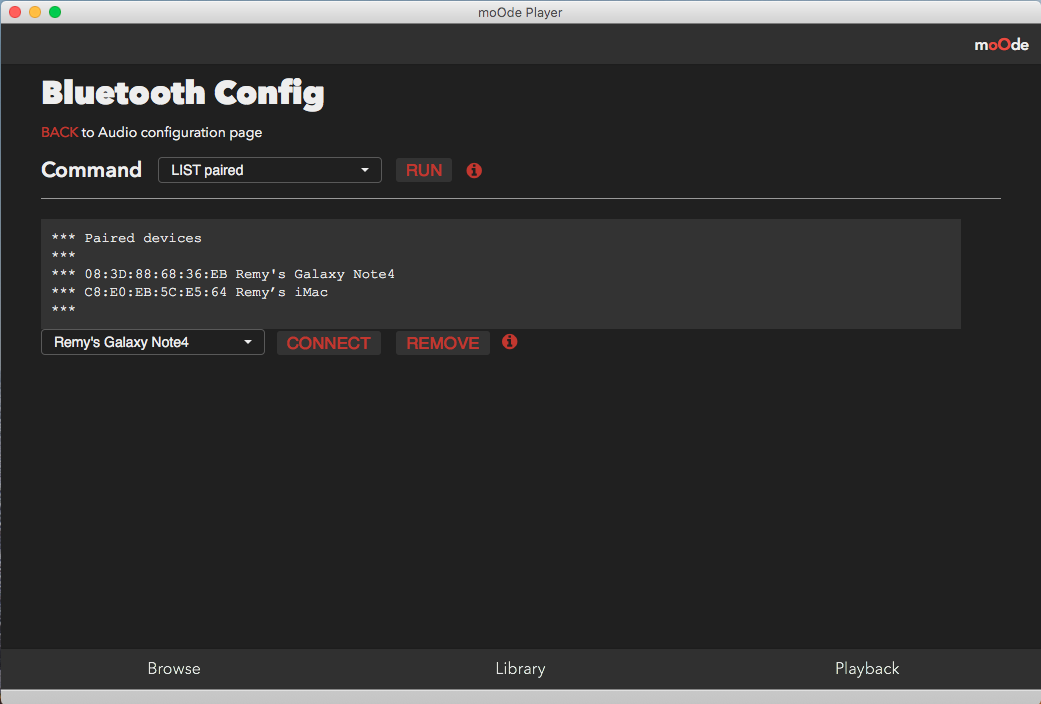Minimize the moOde Player window
This screenshot has height=704, width=1041.
[x=35, y=12]
